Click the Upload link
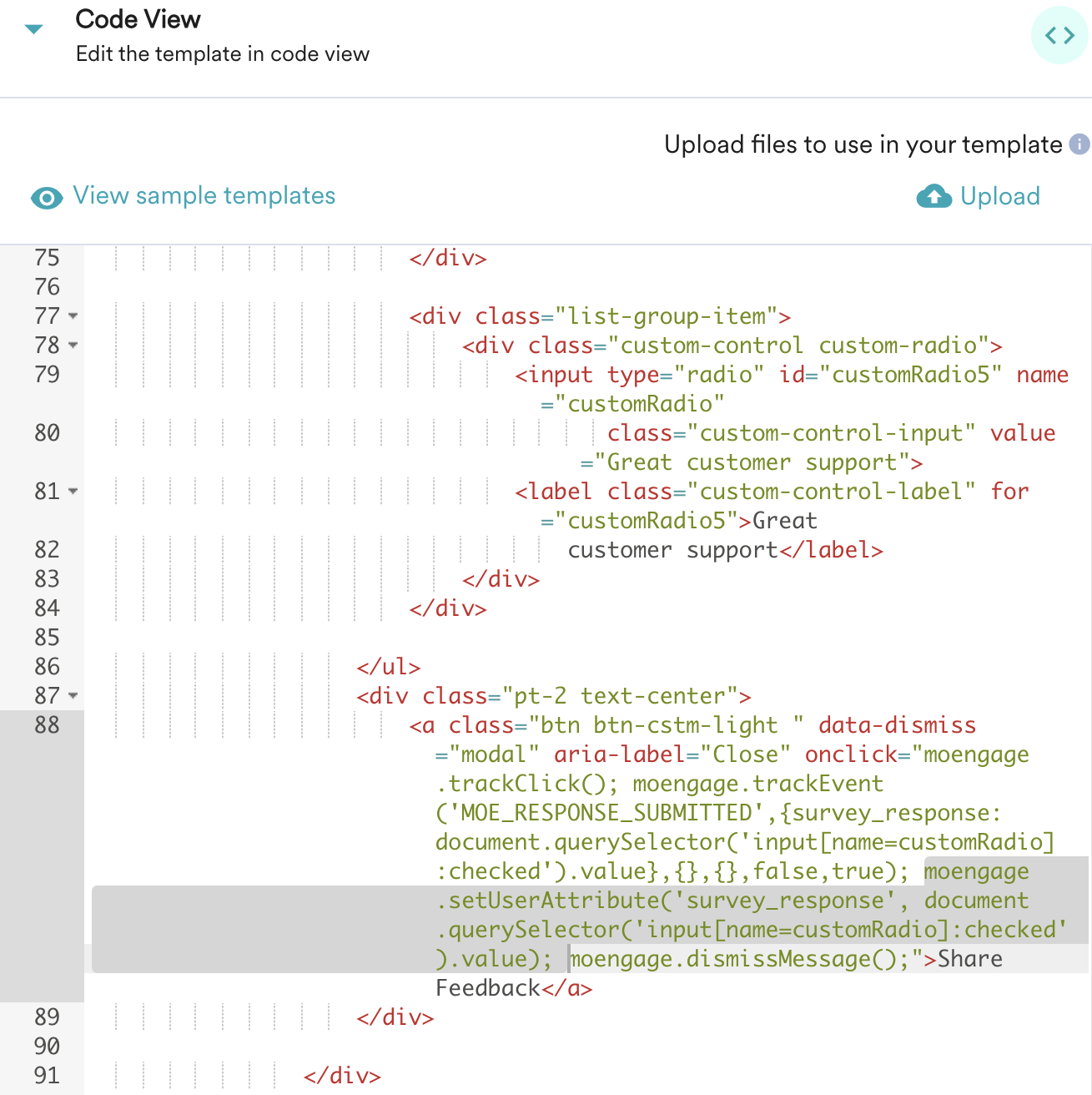This screenshot has width=1092, height=1095. (999, 196)
